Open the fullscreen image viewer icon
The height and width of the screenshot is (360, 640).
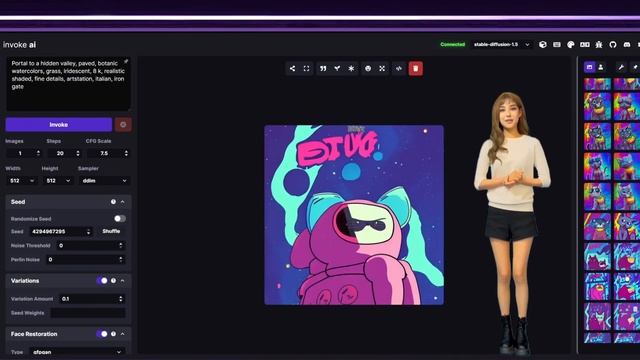tap(307, 69)
